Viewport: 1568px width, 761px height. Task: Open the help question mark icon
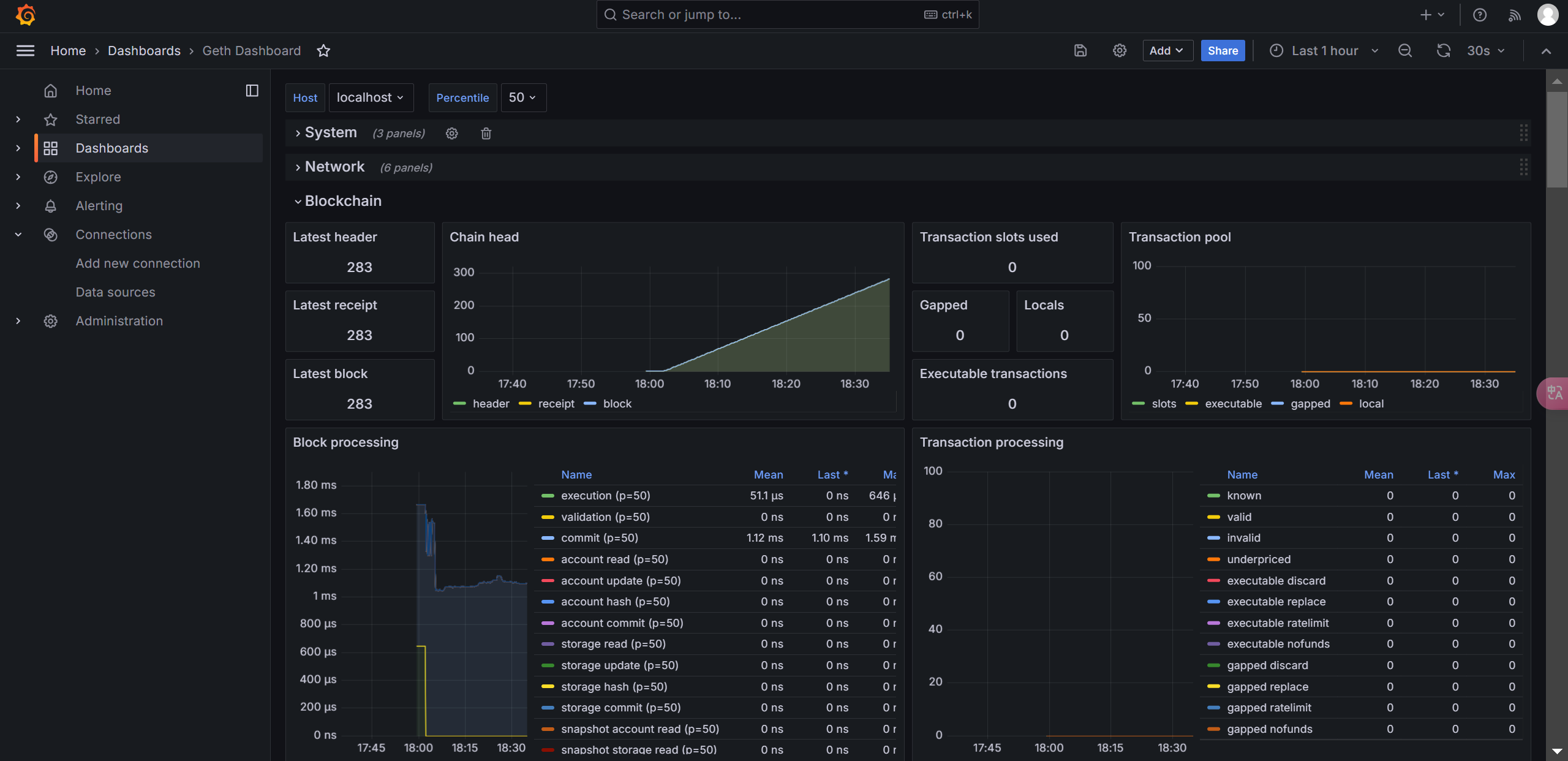1480,15
